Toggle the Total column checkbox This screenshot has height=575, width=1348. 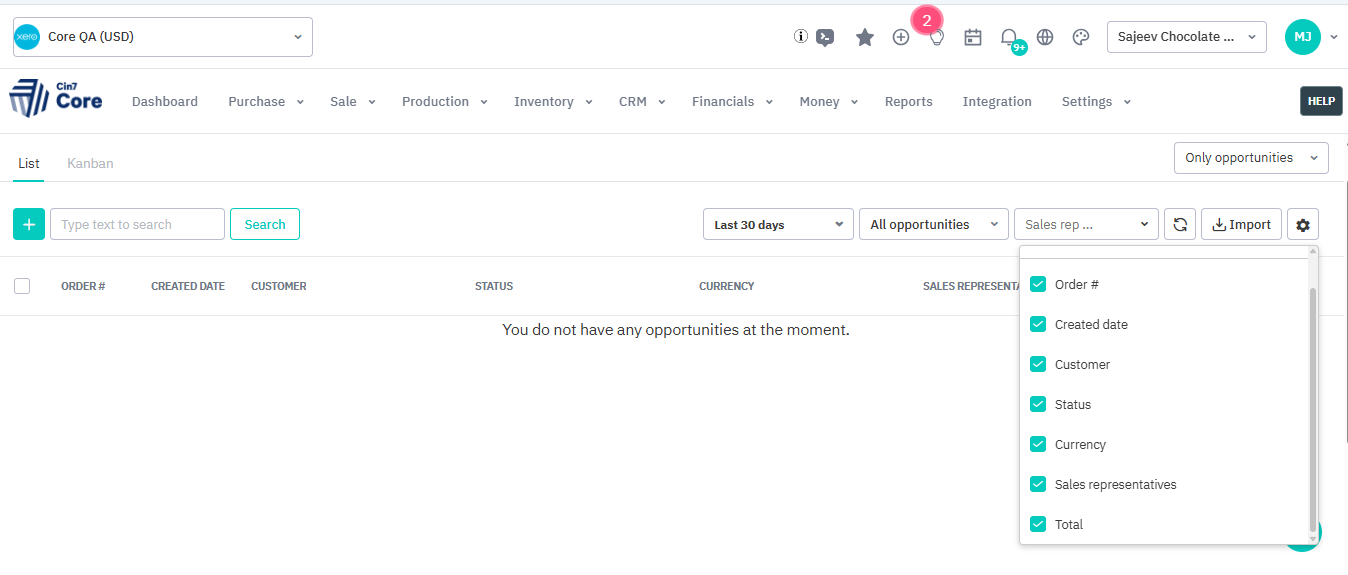pyautogui.click(x=1038, y=524)
